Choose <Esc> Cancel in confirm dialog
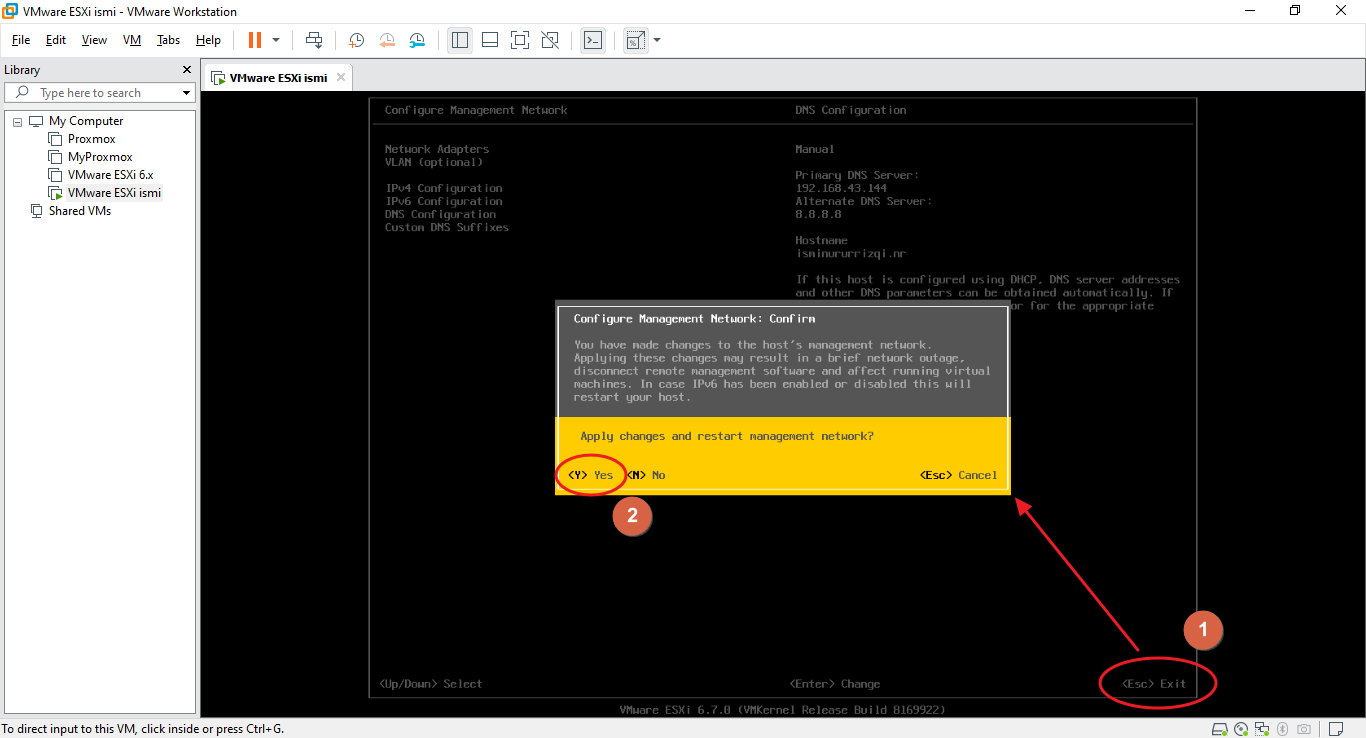The height and width of the screenshot is (738, 1366). [959, 475]
